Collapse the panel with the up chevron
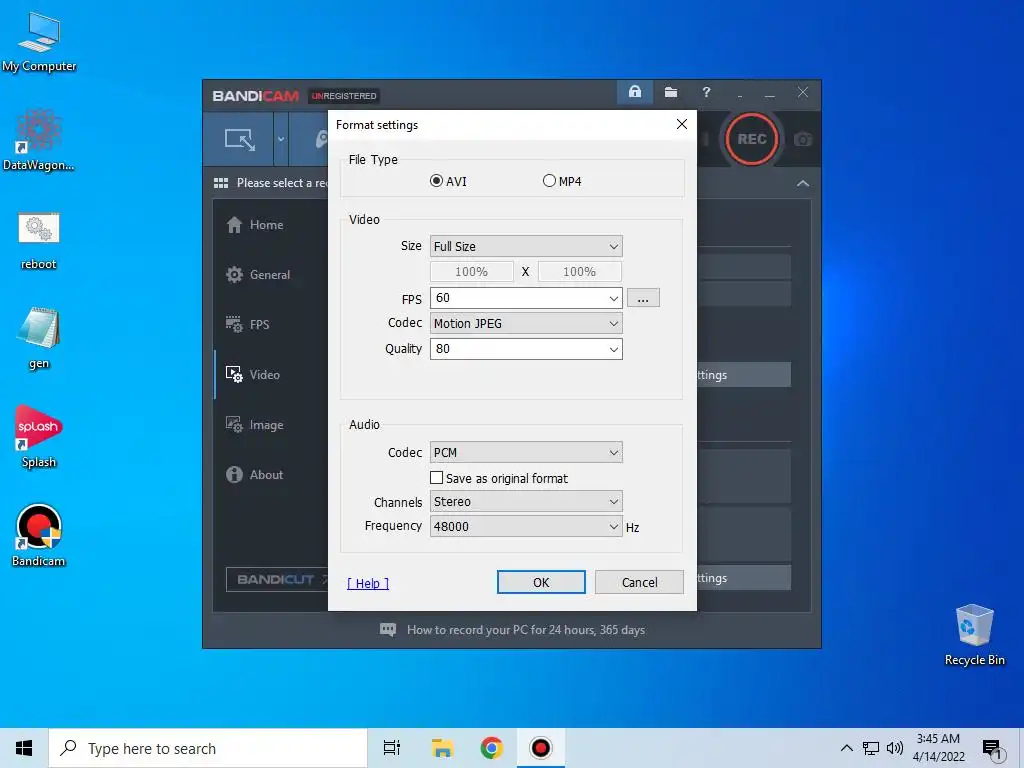The width and height of the screenshot is (1024, 768). coord(803,184)
